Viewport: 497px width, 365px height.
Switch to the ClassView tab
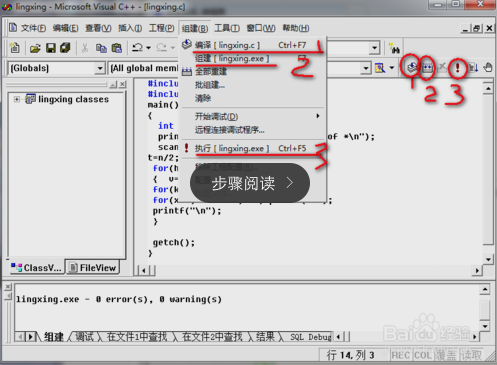[36, 268]
